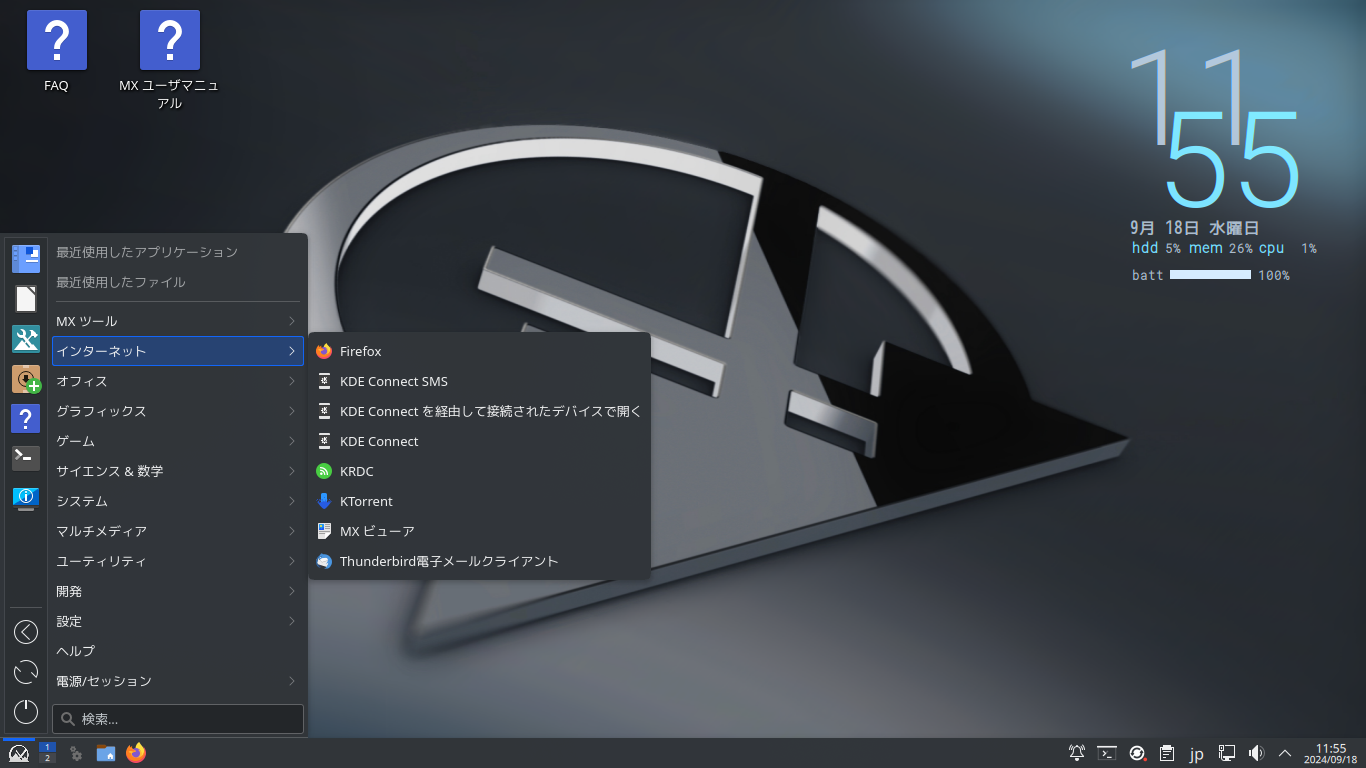Open the clipboard tray icon

pos(1167,753)
